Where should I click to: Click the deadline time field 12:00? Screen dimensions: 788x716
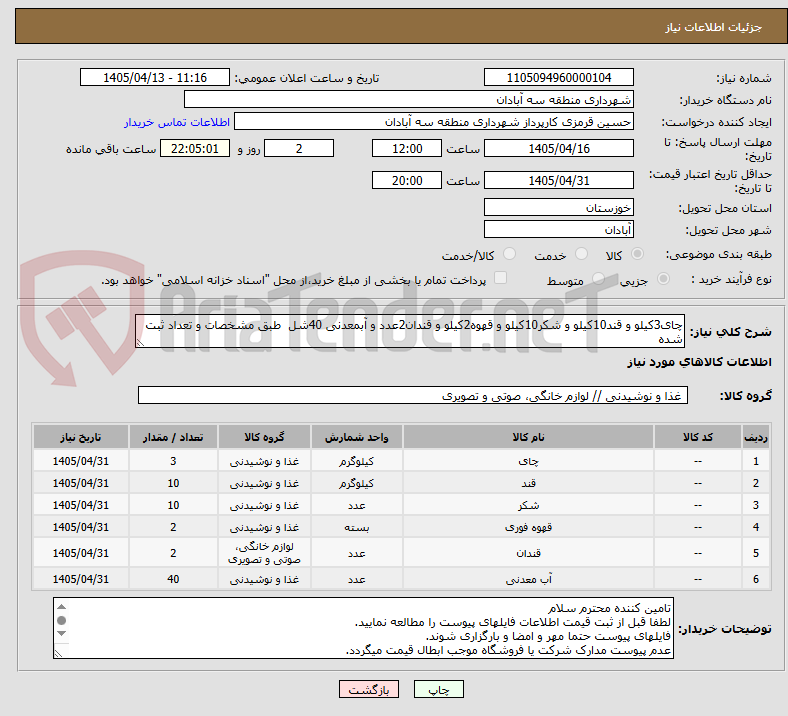click(407, 149)
